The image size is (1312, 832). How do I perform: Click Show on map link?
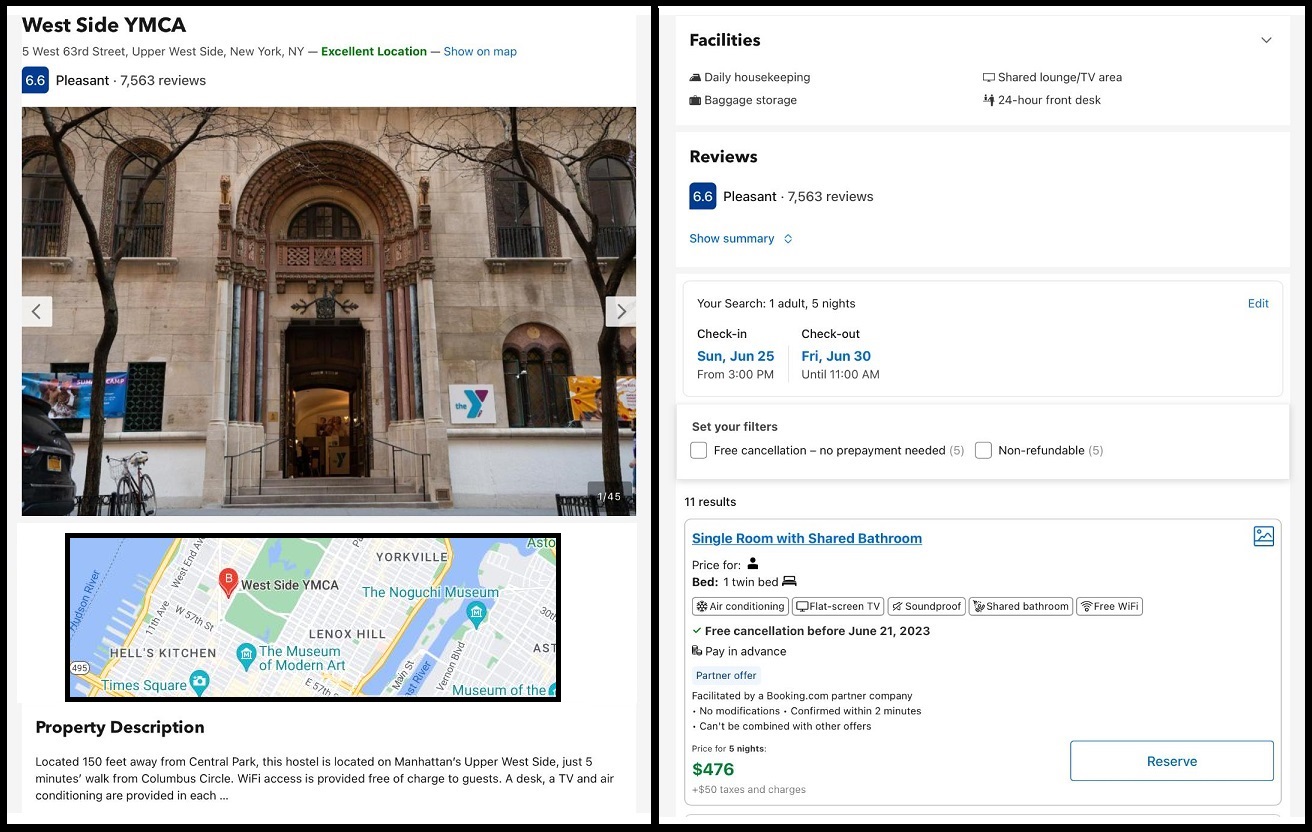pyautogui.click(x=480, y=52)
